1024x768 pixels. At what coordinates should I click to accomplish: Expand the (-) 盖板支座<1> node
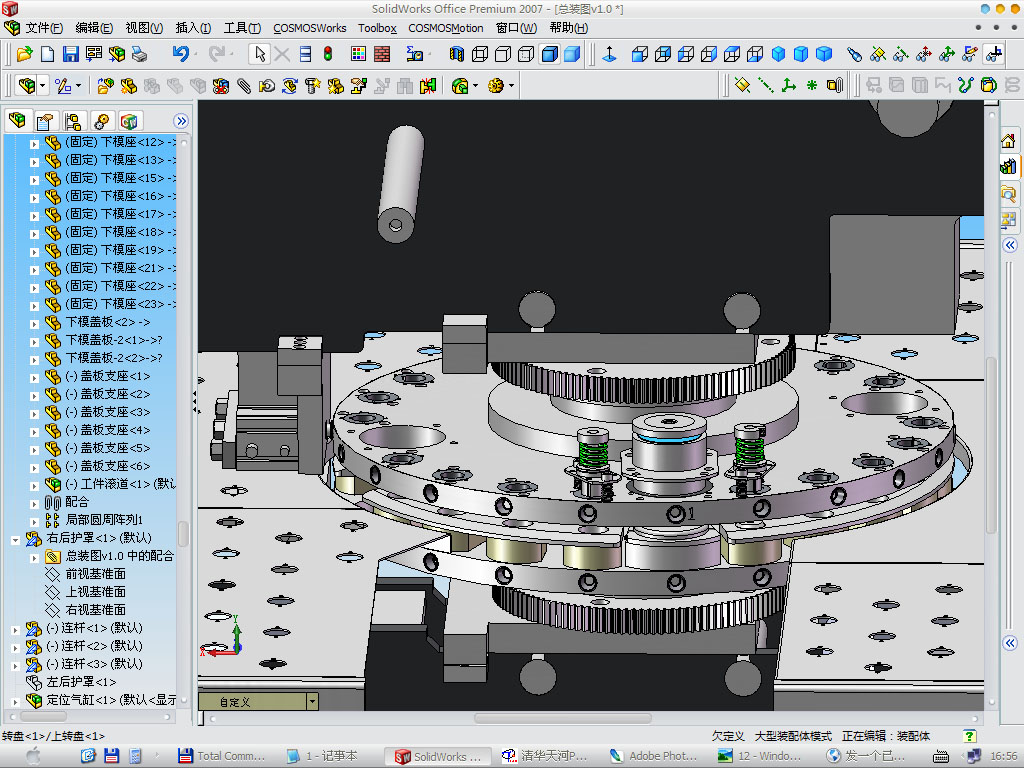point(34,377)
